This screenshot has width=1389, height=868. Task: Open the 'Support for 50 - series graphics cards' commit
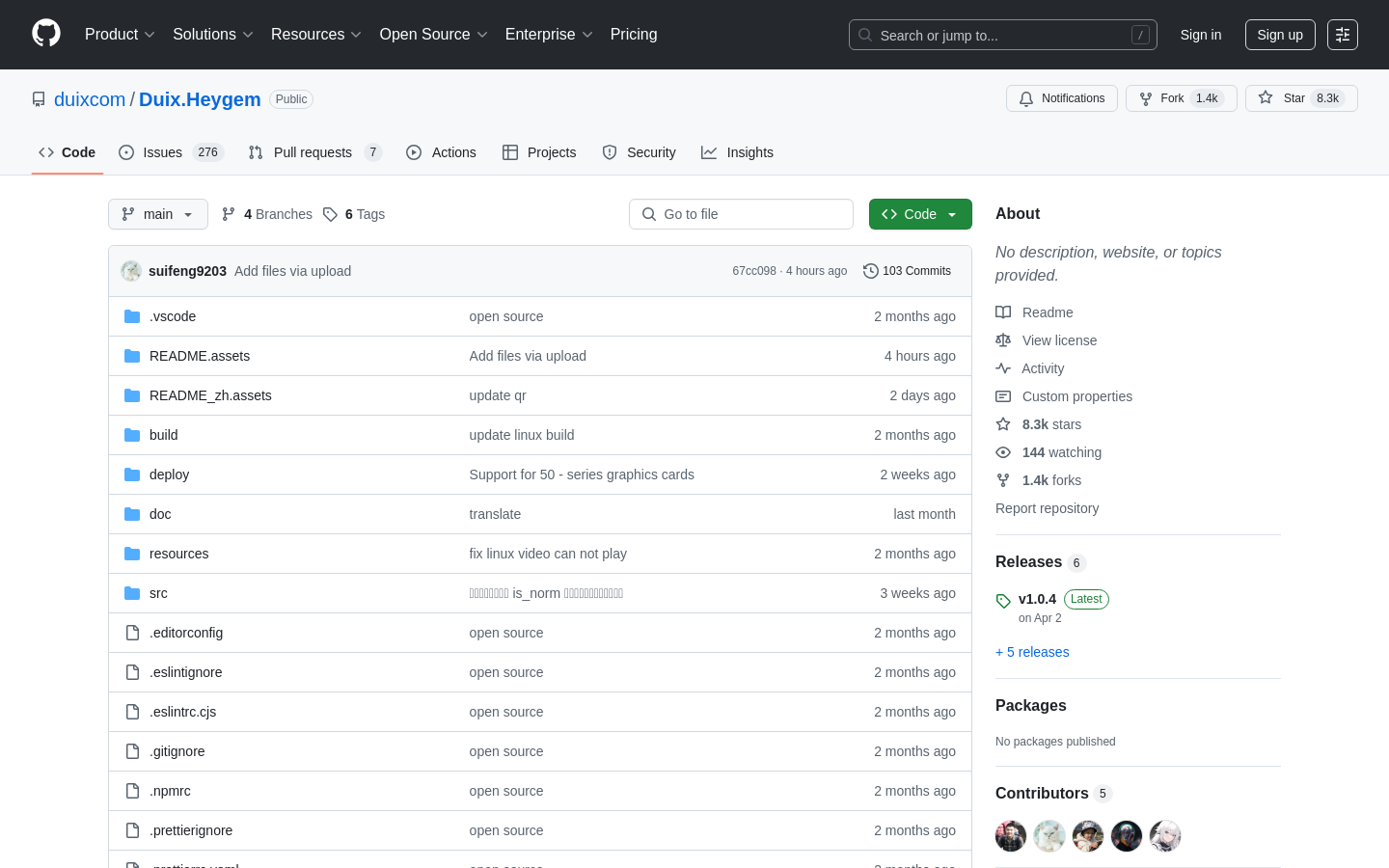pyautogui.click(x=582, y=475)
